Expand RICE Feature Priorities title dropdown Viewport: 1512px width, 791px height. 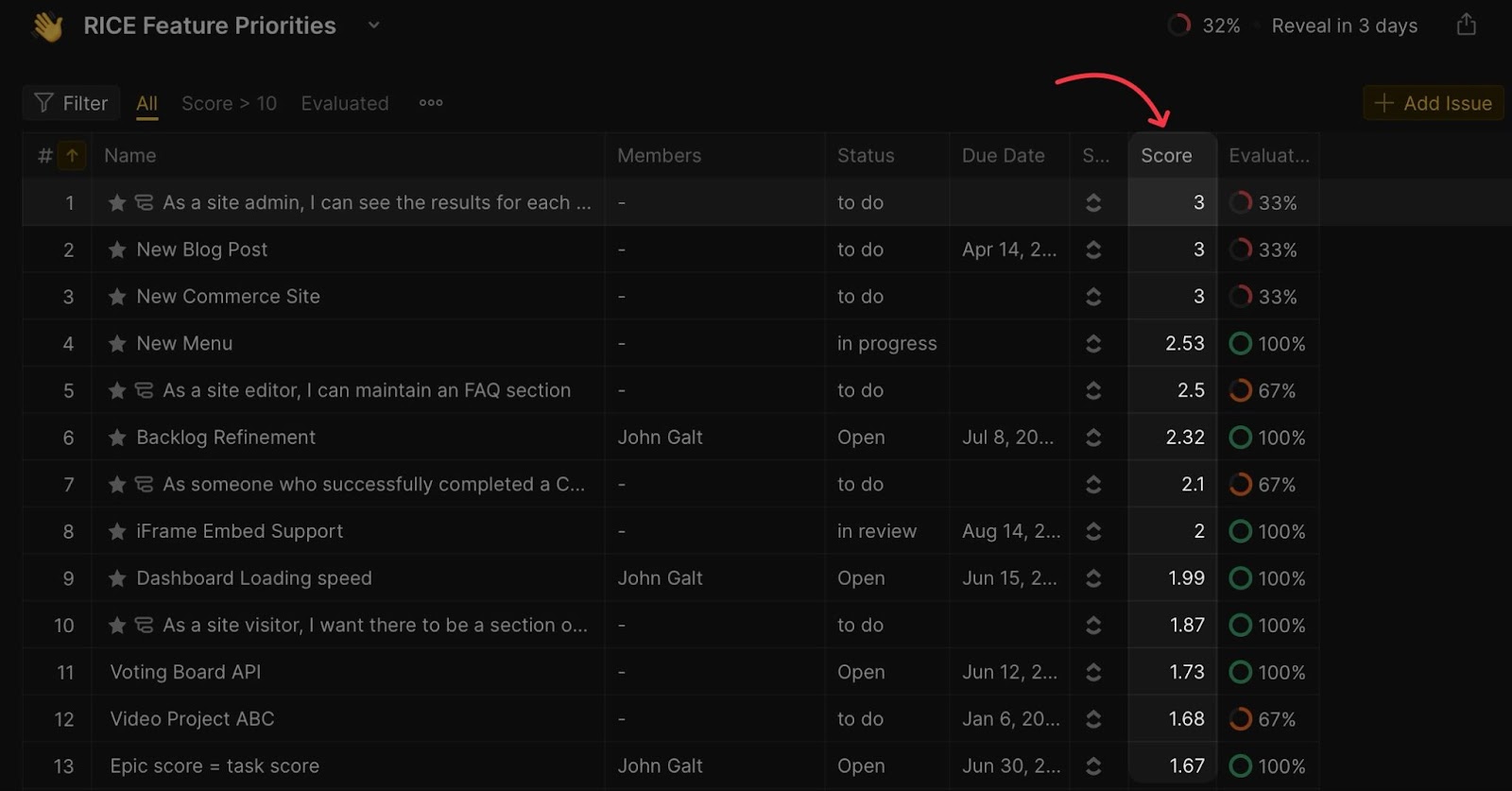tap(374, 26)
